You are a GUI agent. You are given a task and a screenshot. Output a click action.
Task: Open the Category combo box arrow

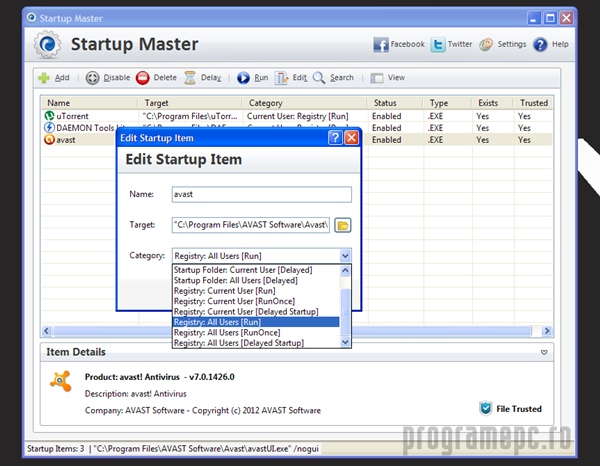click(345, 256)
